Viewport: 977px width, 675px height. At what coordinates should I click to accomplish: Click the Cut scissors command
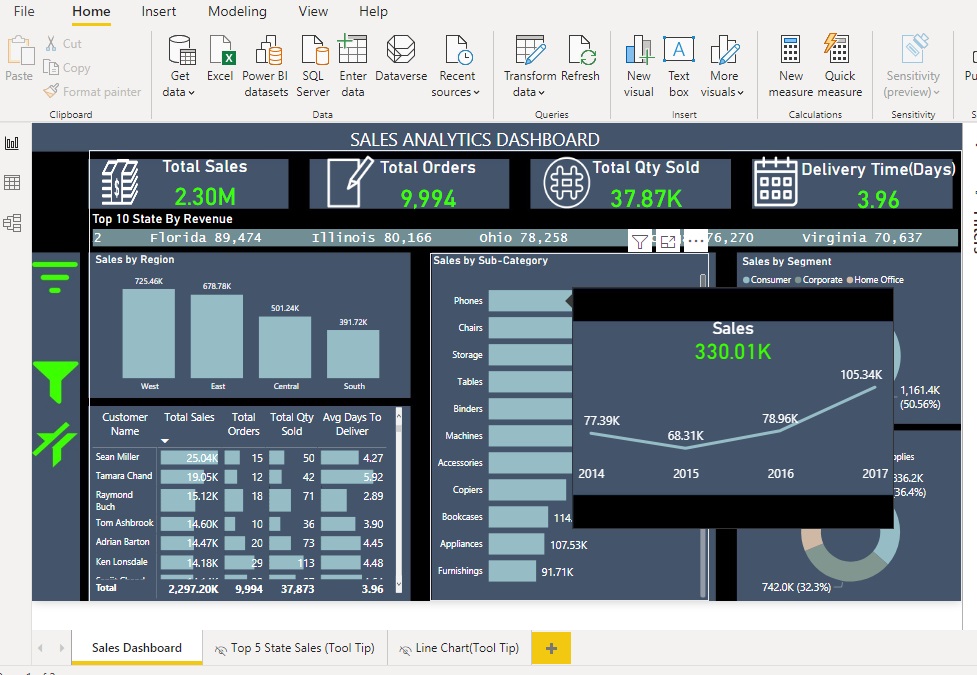click(x=63, y=44)
